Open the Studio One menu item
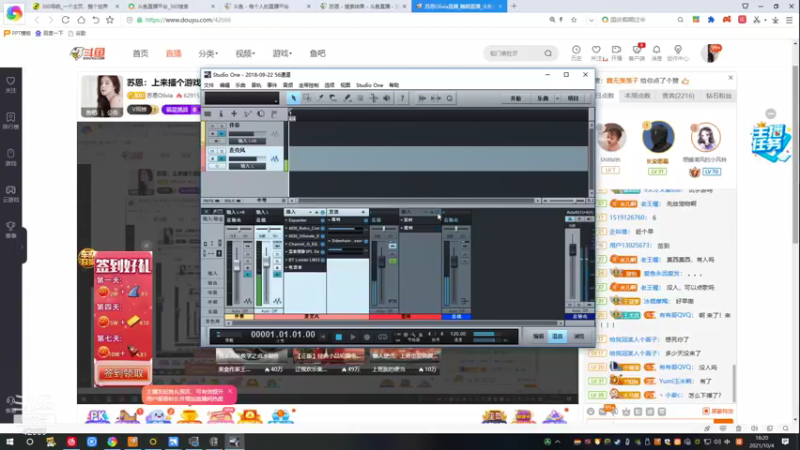Image resolution: width=800 pixels, height=450 pixels. click(x=369, y=85)
